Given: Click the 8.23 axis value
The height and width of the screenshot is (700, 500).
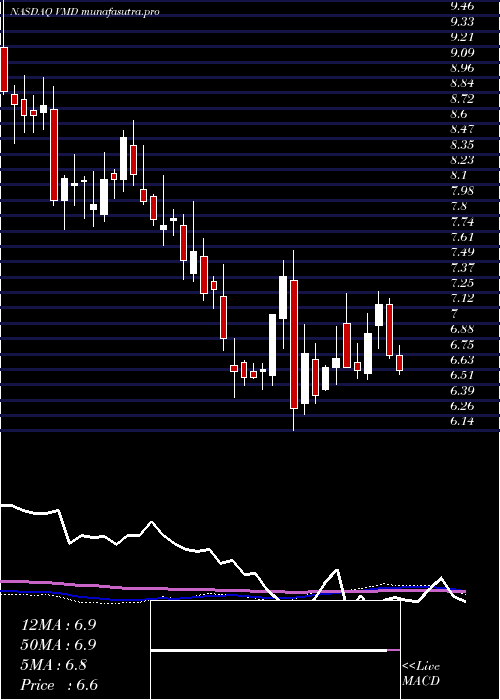Looking at the screenshot, I should point(462,160).
